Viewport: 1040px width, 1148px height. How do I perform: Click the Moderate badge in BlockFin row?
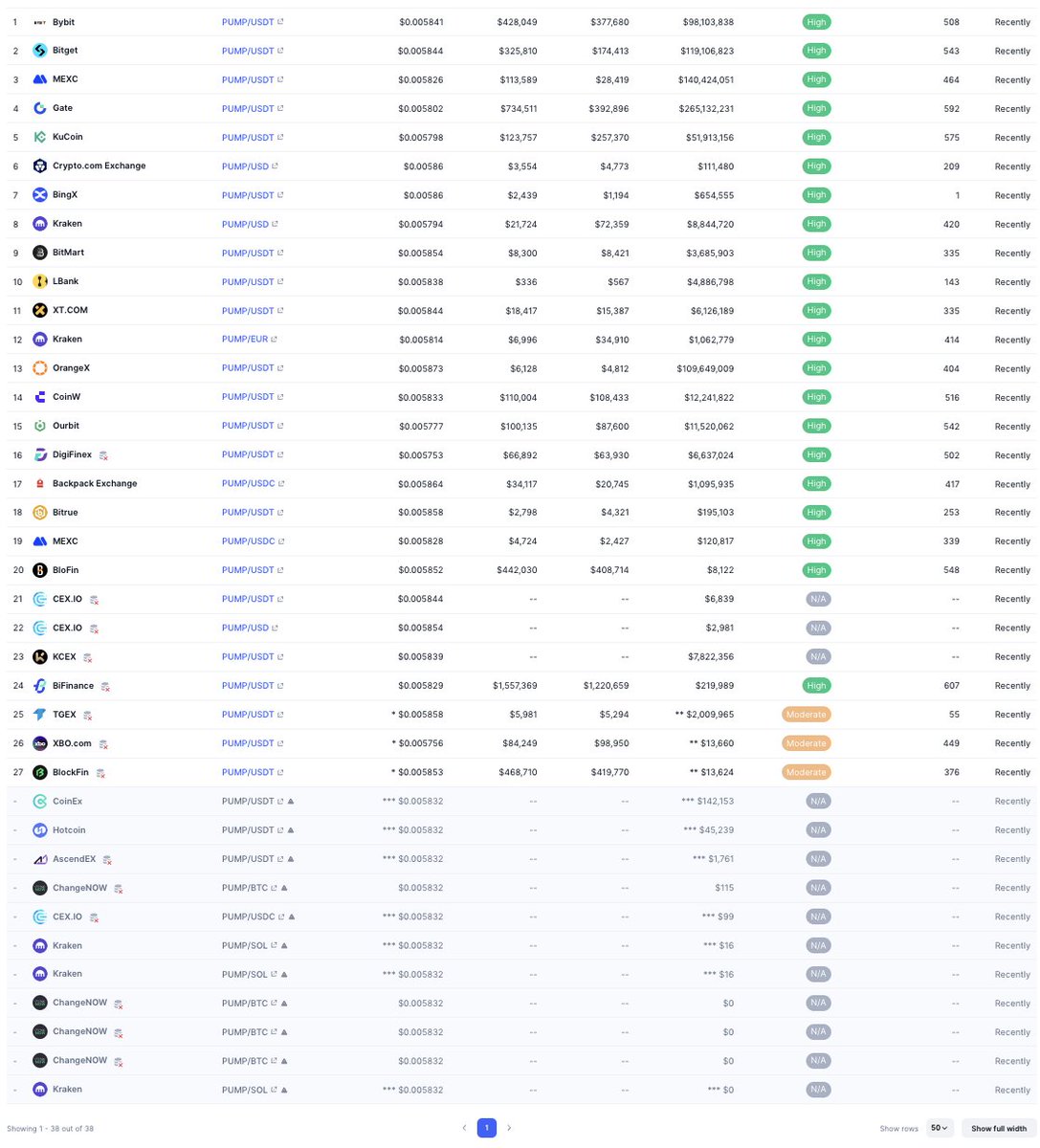(806, 772)
